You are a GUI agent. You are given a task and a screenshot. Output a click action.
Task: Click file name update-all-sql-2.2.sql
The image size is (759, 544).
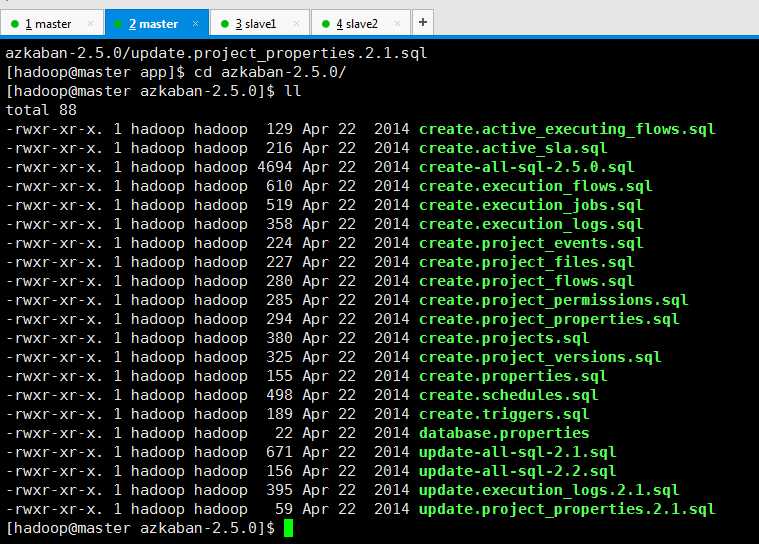click(x=517, y=471)
